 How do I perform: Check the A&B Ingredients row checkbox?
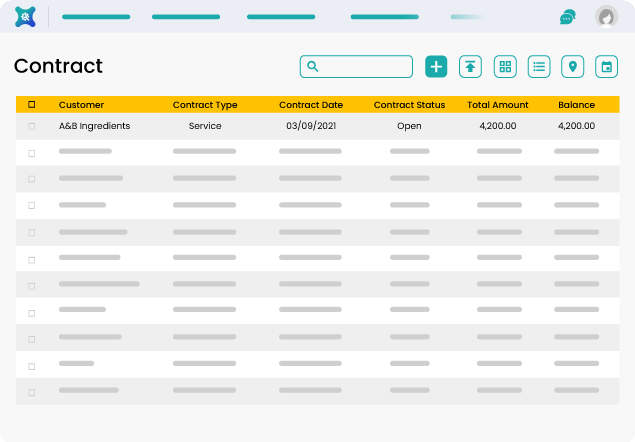tap(32, 126)
